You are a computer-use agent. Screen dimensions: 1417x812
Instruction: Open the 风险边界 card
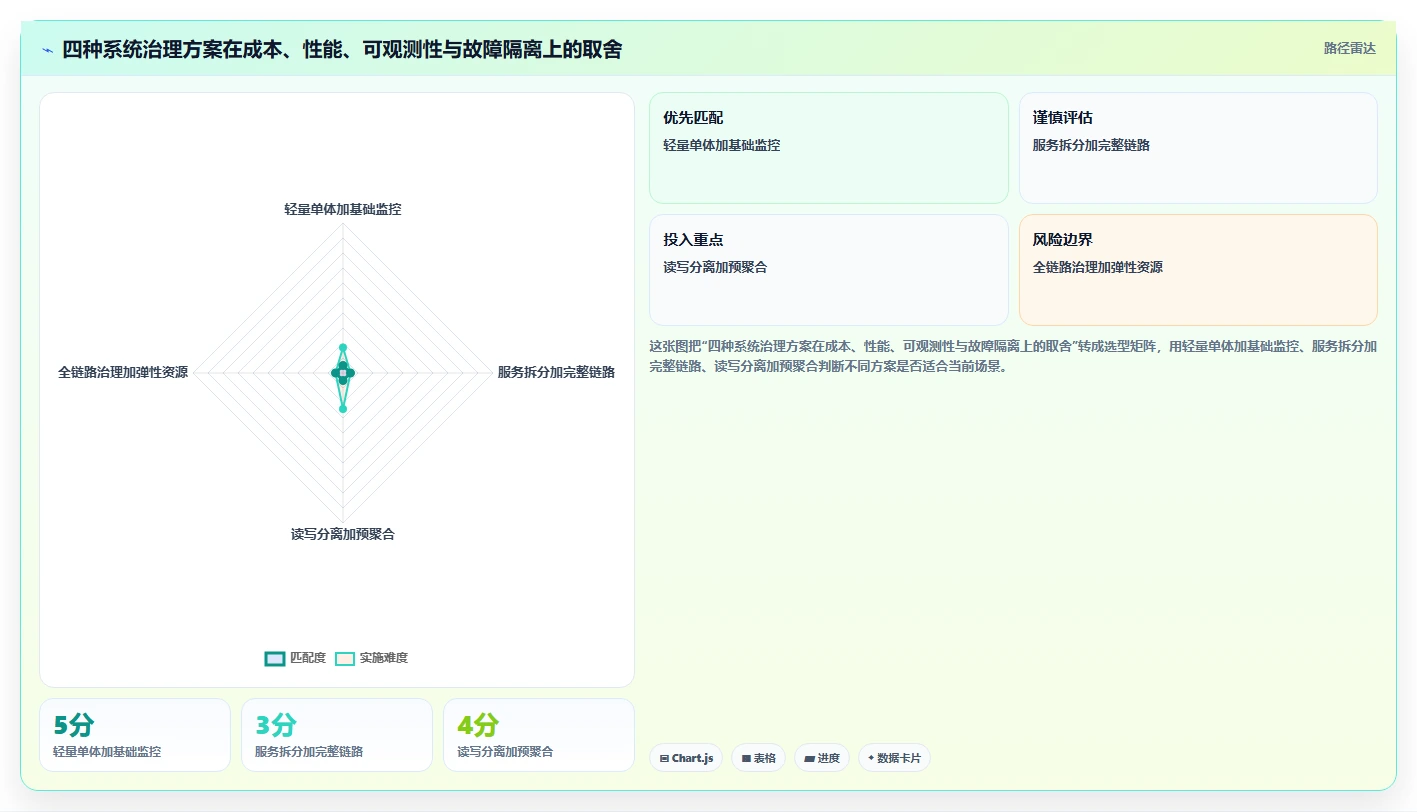[x=1198, y=270]
